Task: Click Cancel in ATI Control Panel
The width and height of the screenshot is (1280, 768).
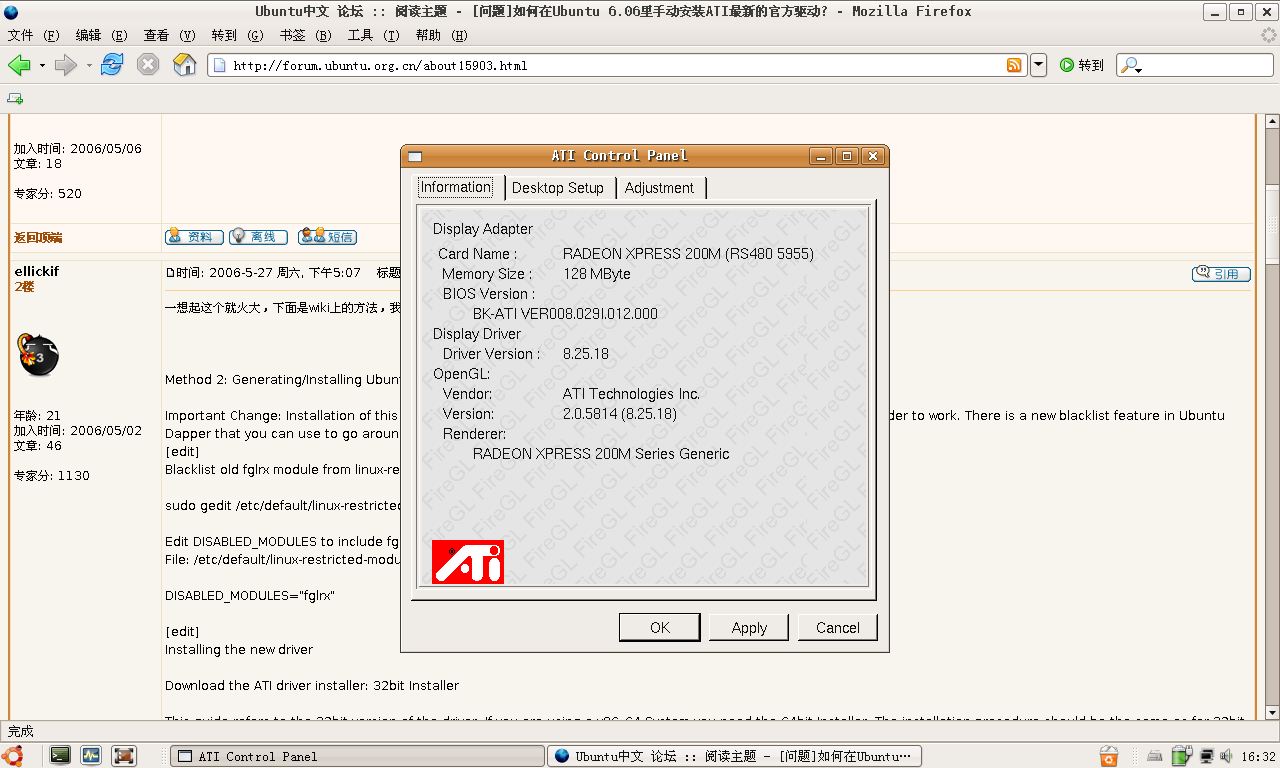Action: pyautogui.click(x=838, y=628)
